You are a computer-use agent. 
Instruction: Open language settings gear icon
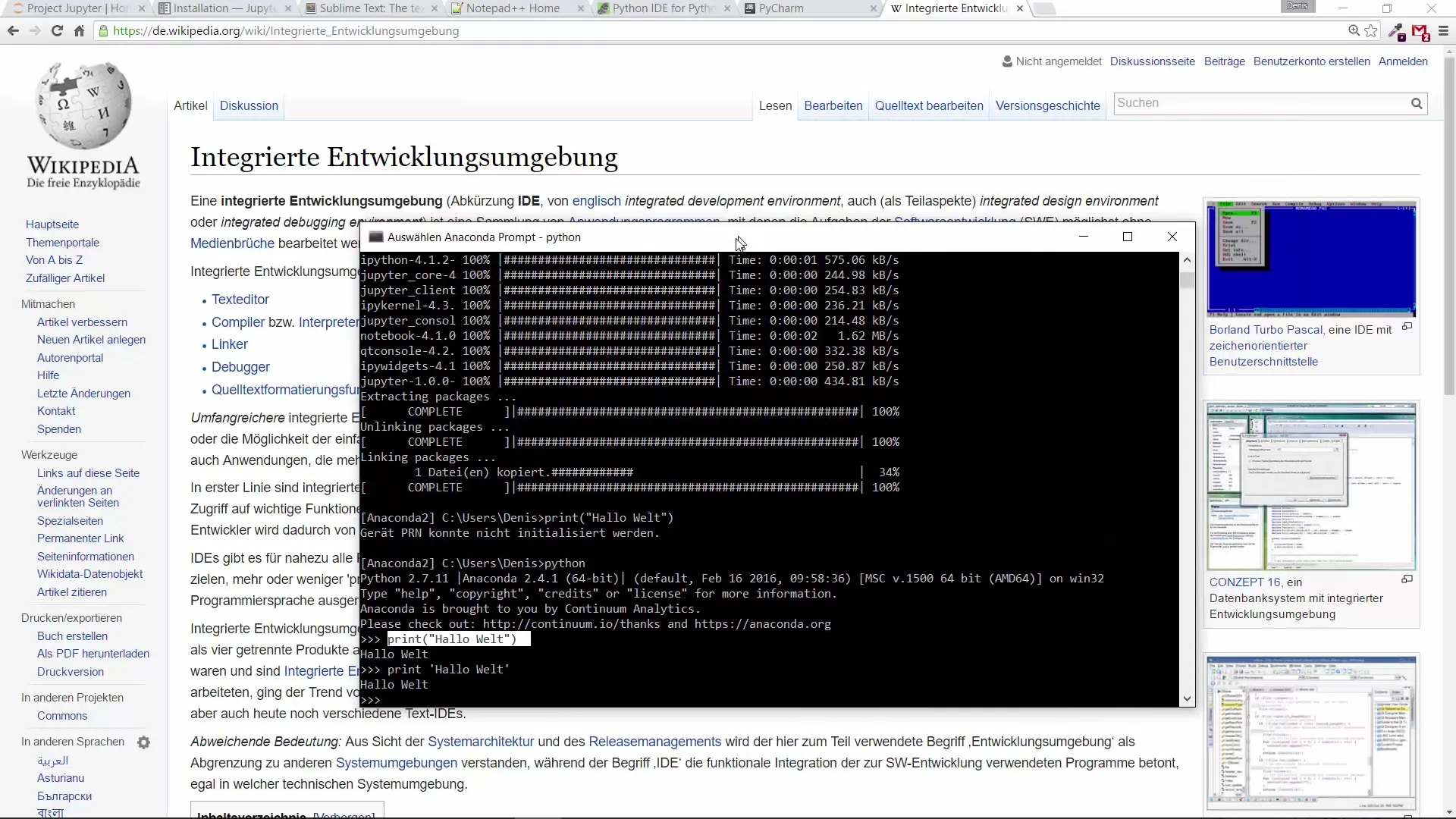tap(143, 742)
